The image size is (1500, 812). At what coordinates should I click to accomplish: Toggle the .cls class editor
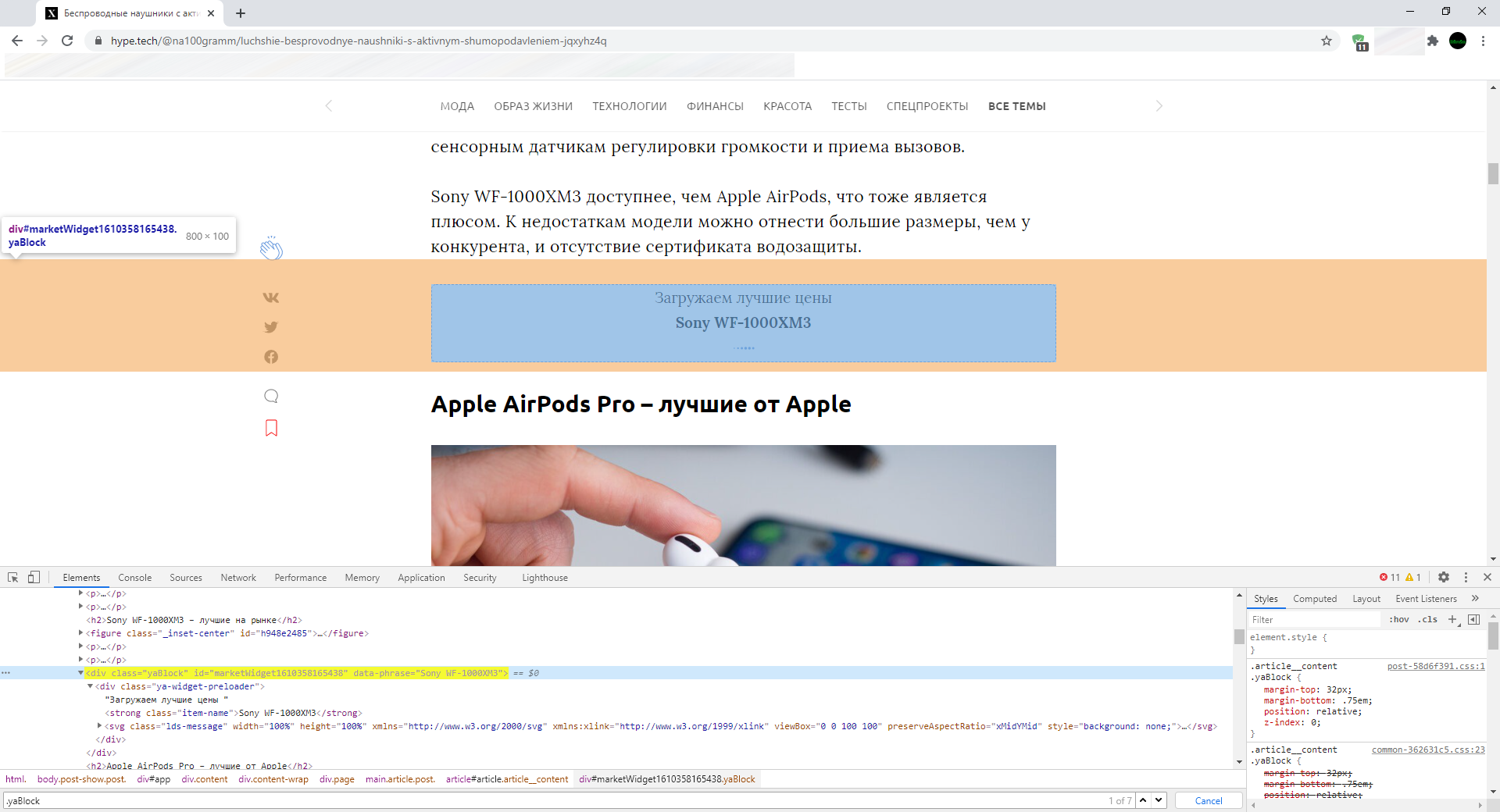click(1428, 619)
